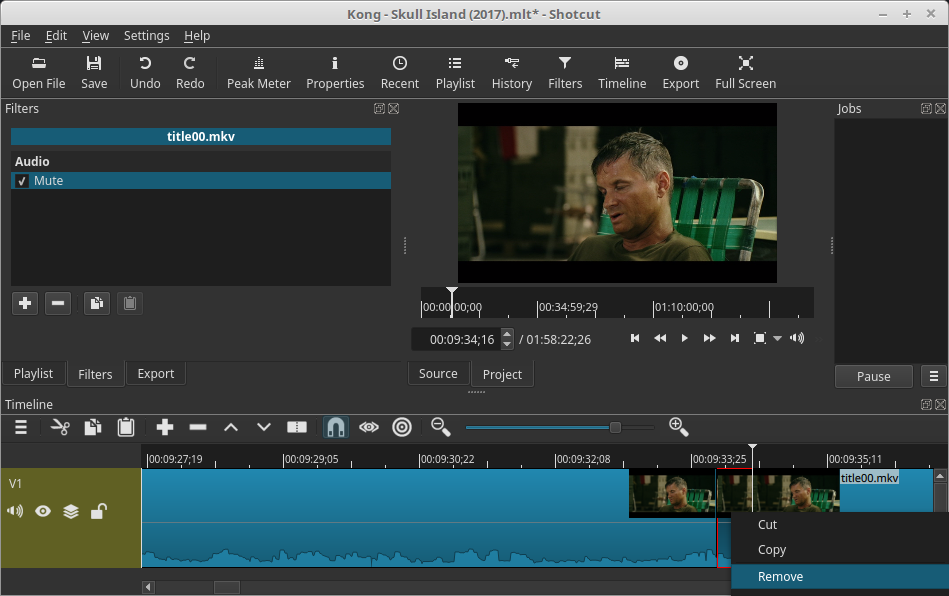
Task: Open the File menu
Action: tap(21, 36)
